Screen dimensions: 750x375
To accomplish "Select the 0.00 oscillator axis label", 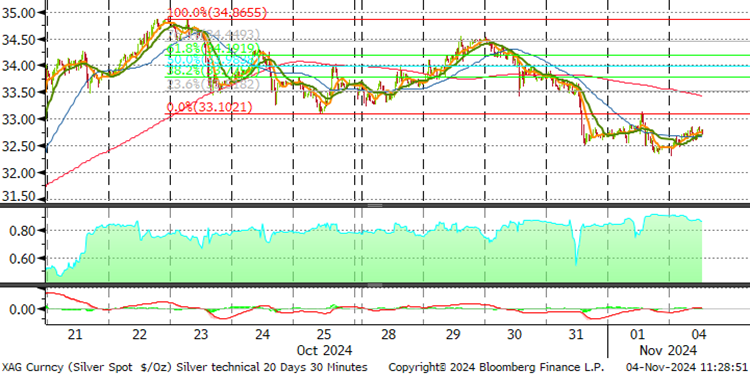I will click(23, 309).
